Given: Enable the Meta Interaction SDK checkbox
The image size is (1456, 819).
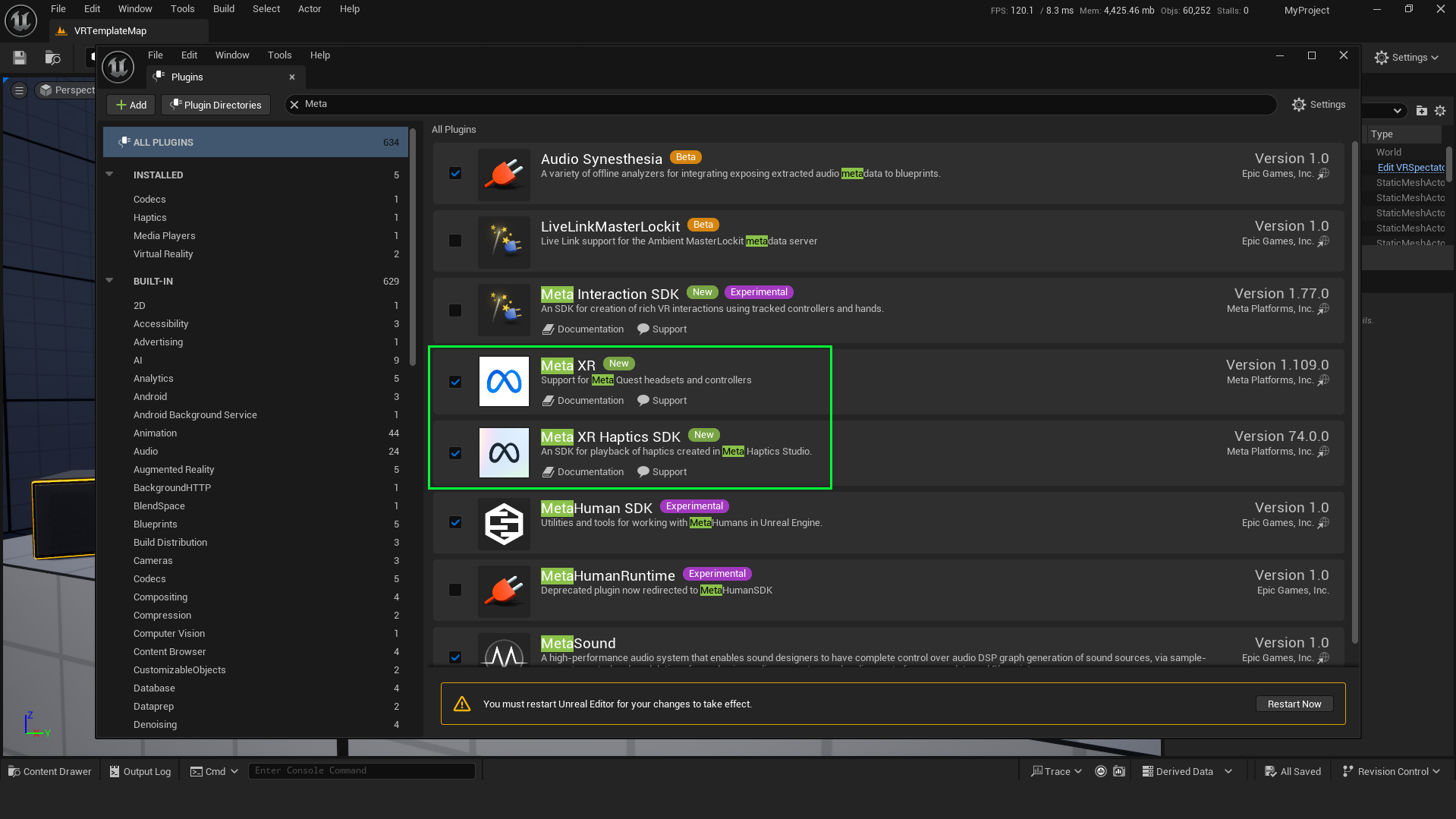Looking at the screenshot, I should (455, 310).
